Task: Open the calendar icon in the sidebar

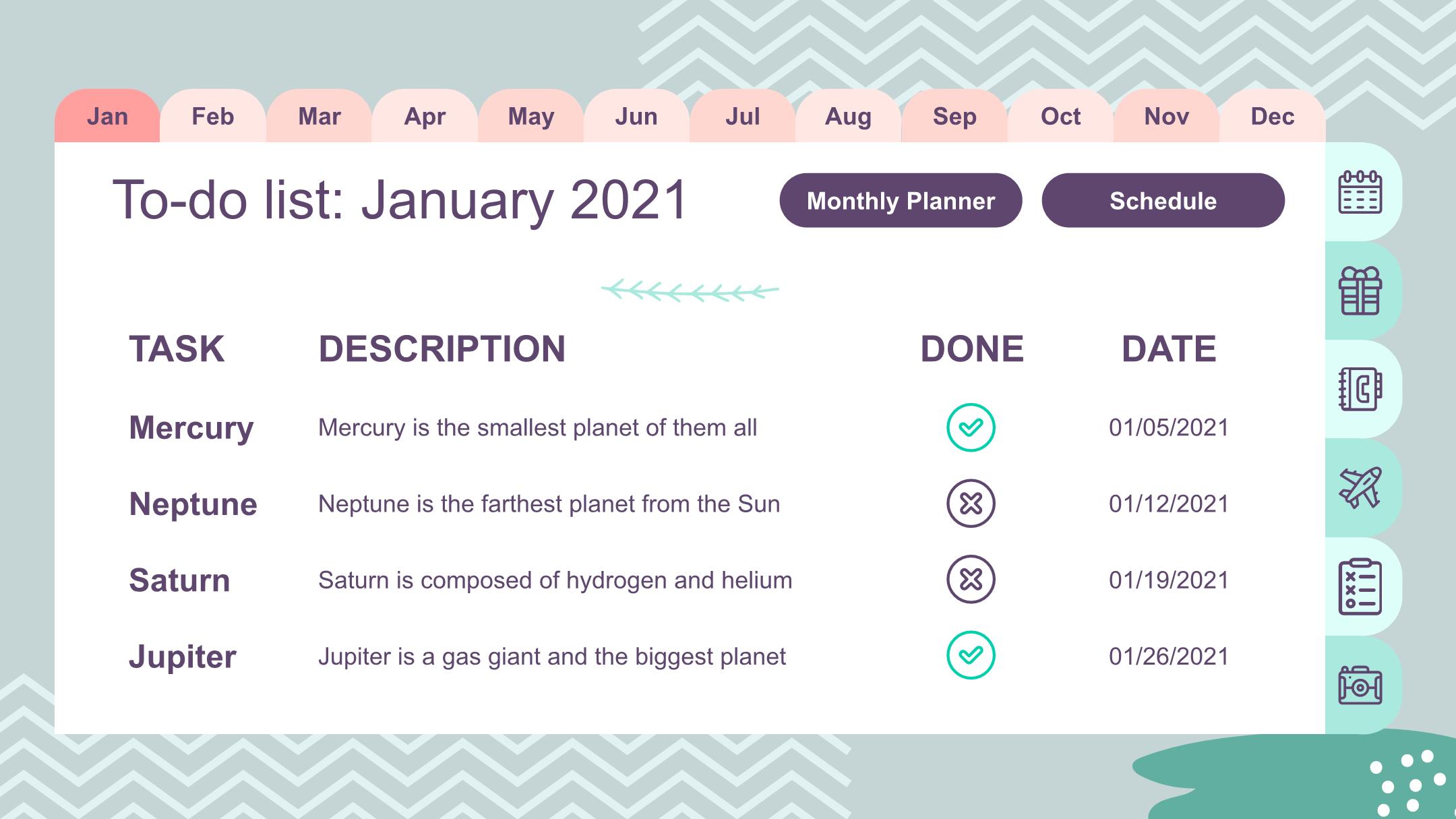Action: [x=1360, y=192]
